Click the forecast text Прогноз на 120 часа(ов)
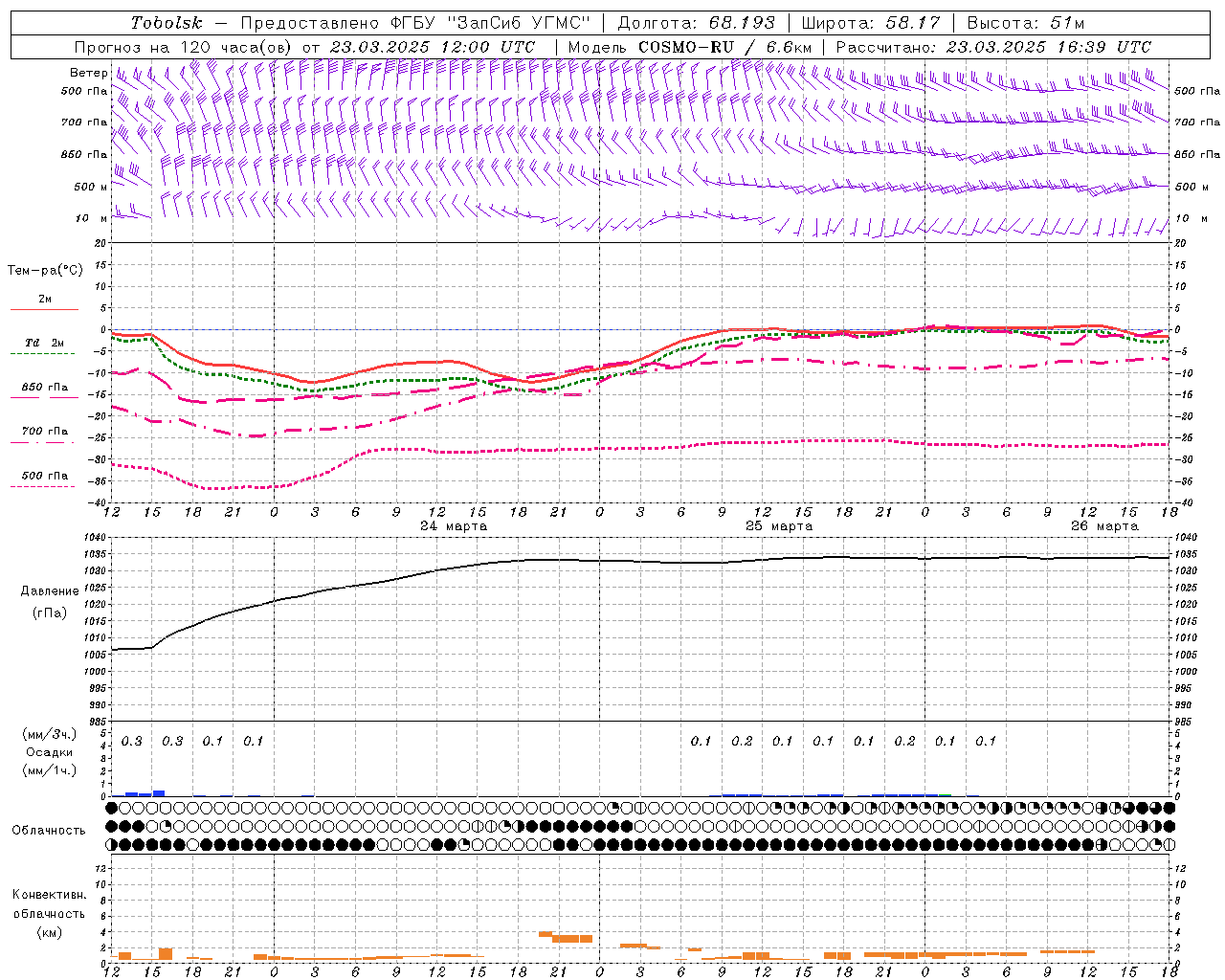 (x=184, y=47)
